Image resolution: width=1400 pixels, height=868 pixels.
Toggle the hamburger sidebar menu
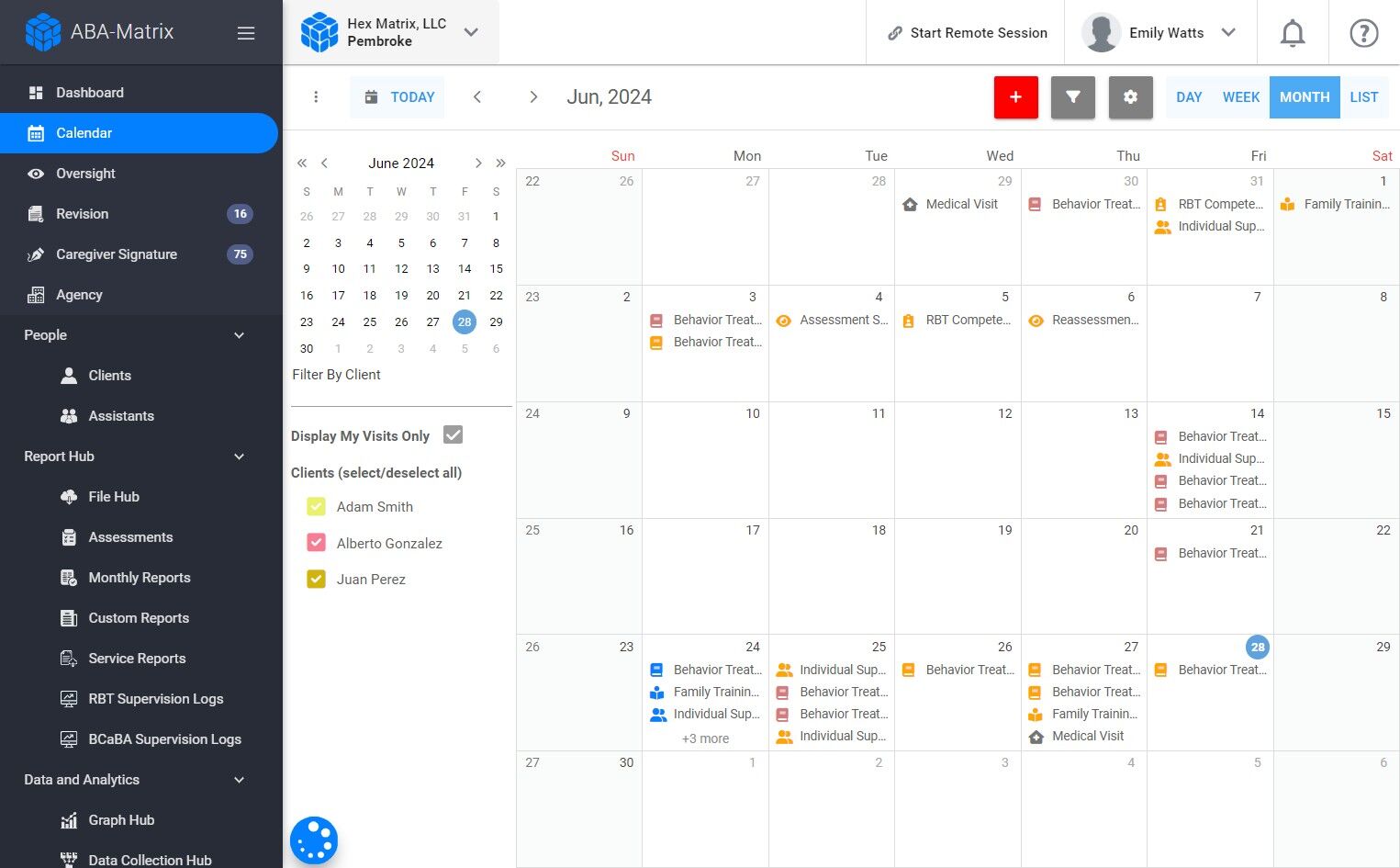coord(246,33)
